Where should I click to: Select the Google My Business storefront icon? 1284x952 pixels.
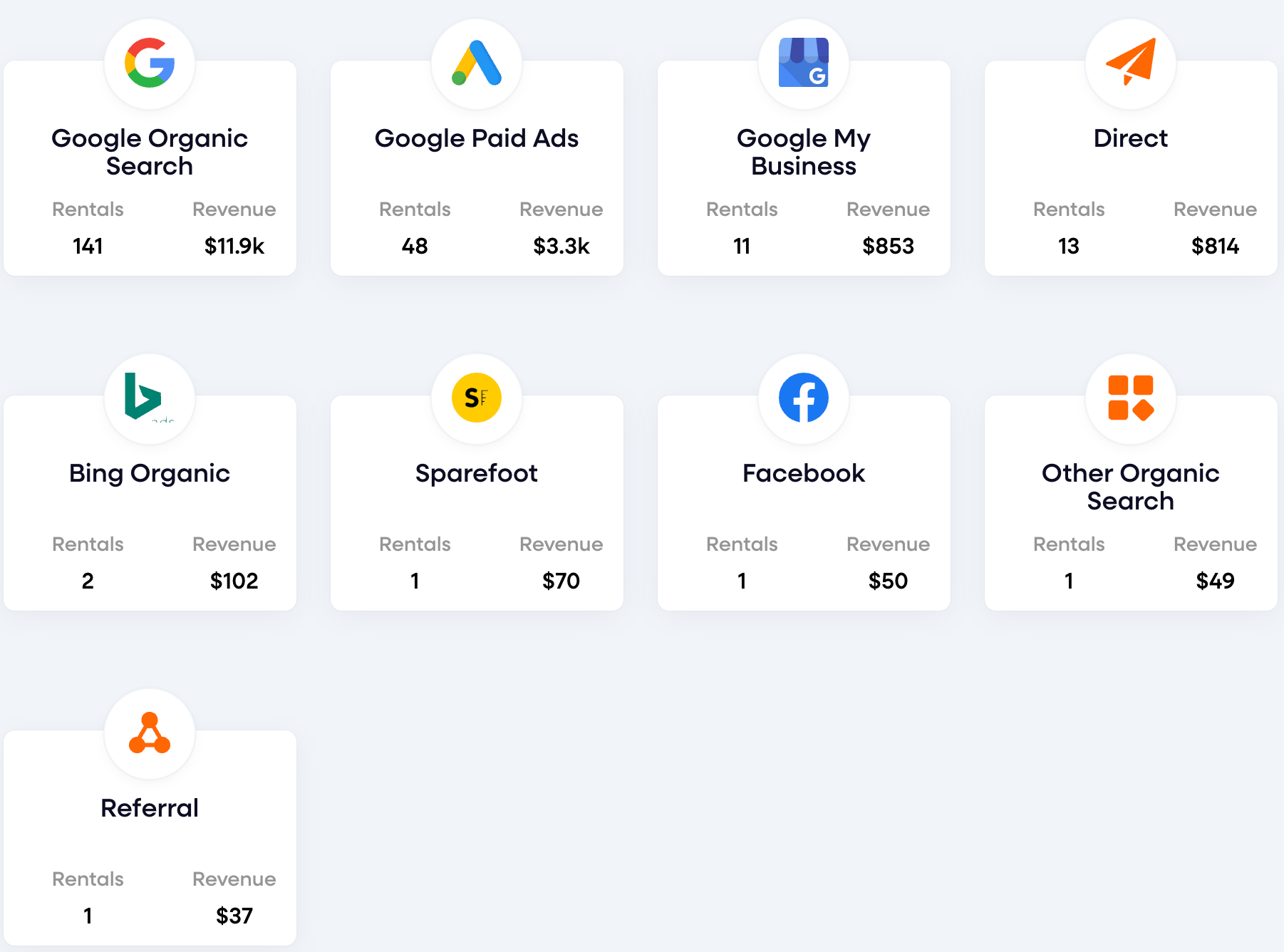coord(804,63)
